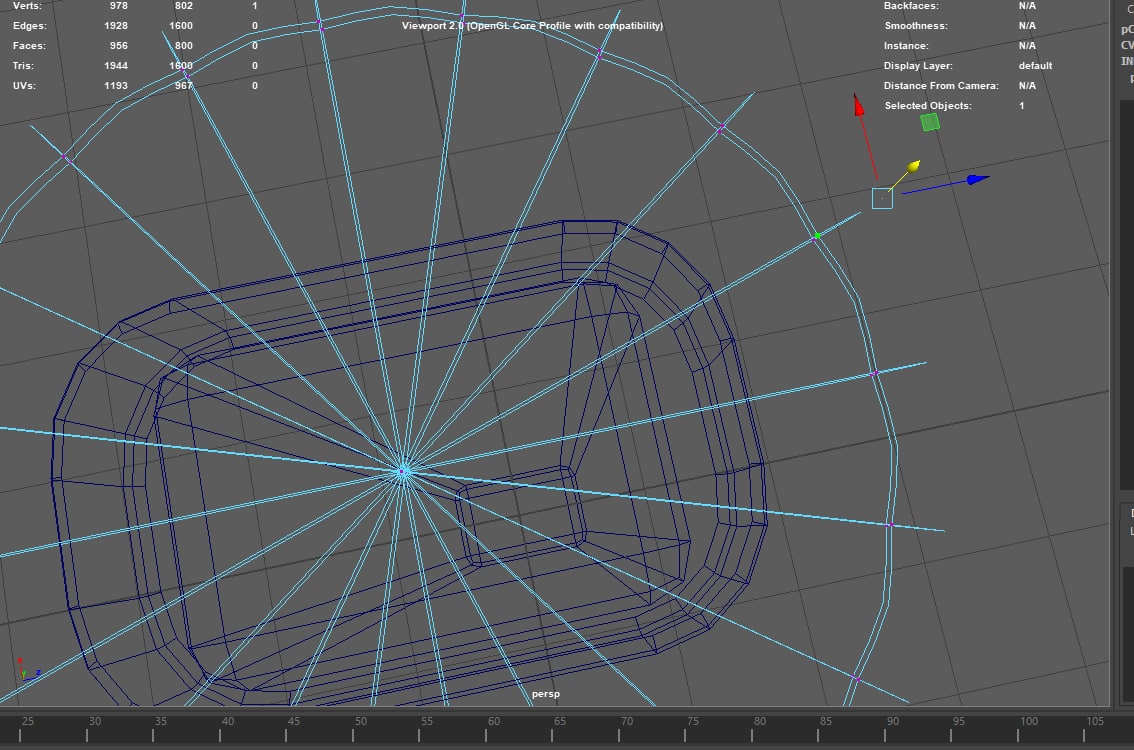Click the Edges label in the heads-up display
1134x750 pixels.
(x=30, y=25)
